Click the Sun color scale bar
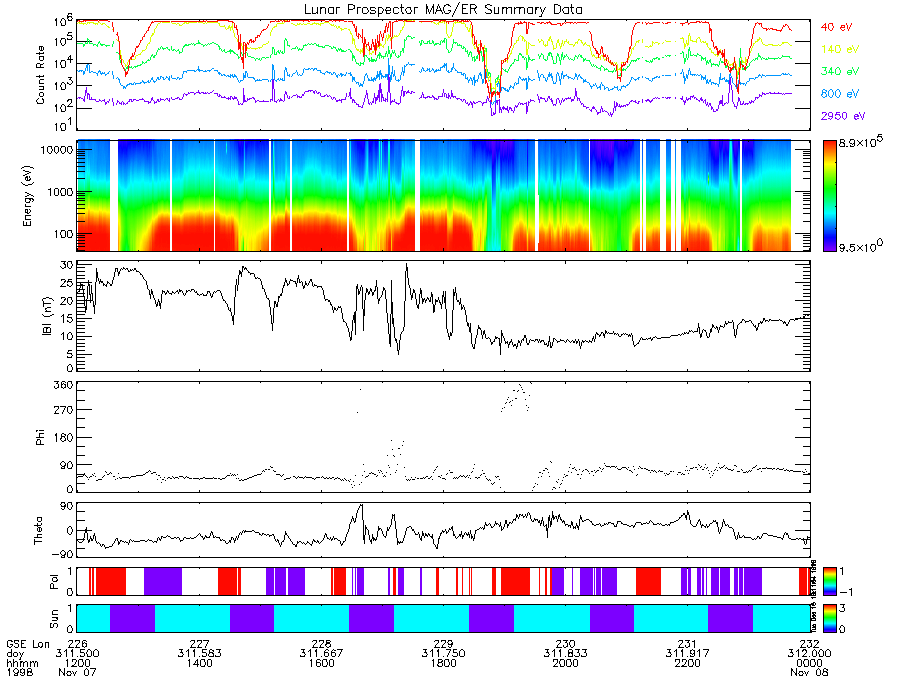The image size is (900, 700). tap(829, 619)
